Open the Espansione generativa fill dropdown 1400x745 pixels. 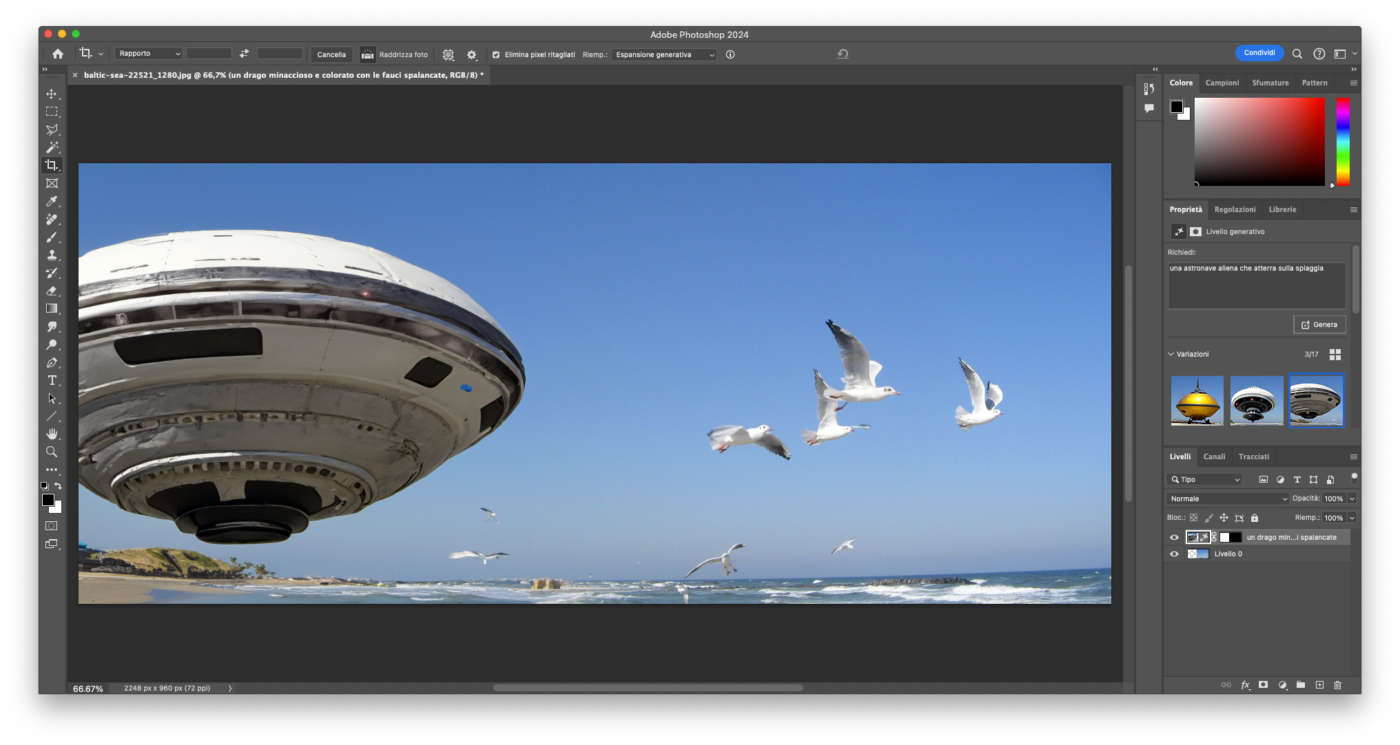pos(664,54)
